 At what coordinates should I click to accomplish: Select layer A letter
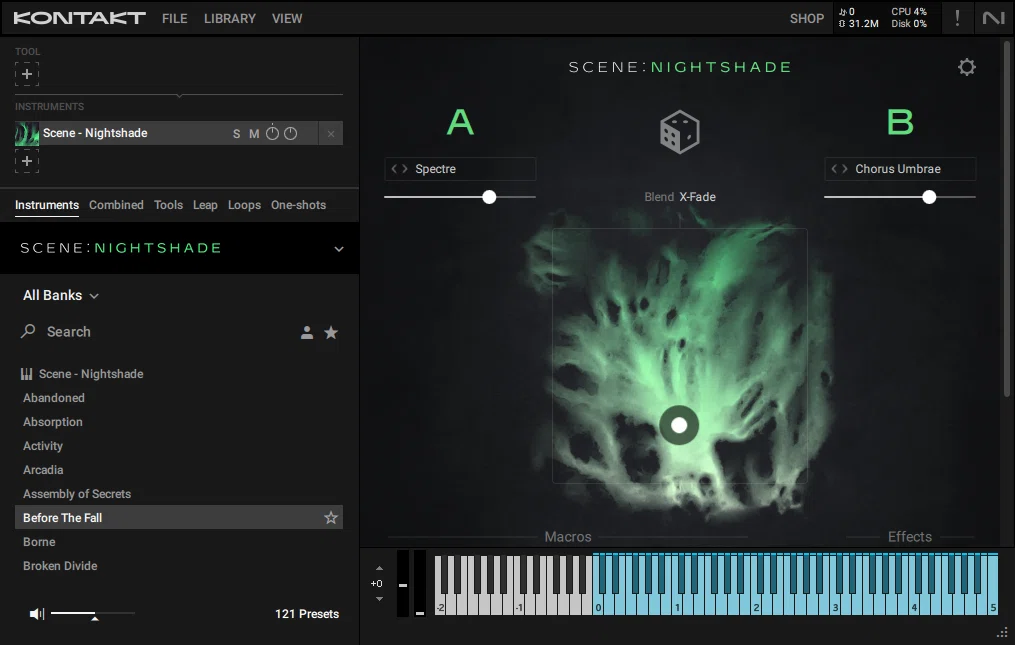(x=460, y=122)
